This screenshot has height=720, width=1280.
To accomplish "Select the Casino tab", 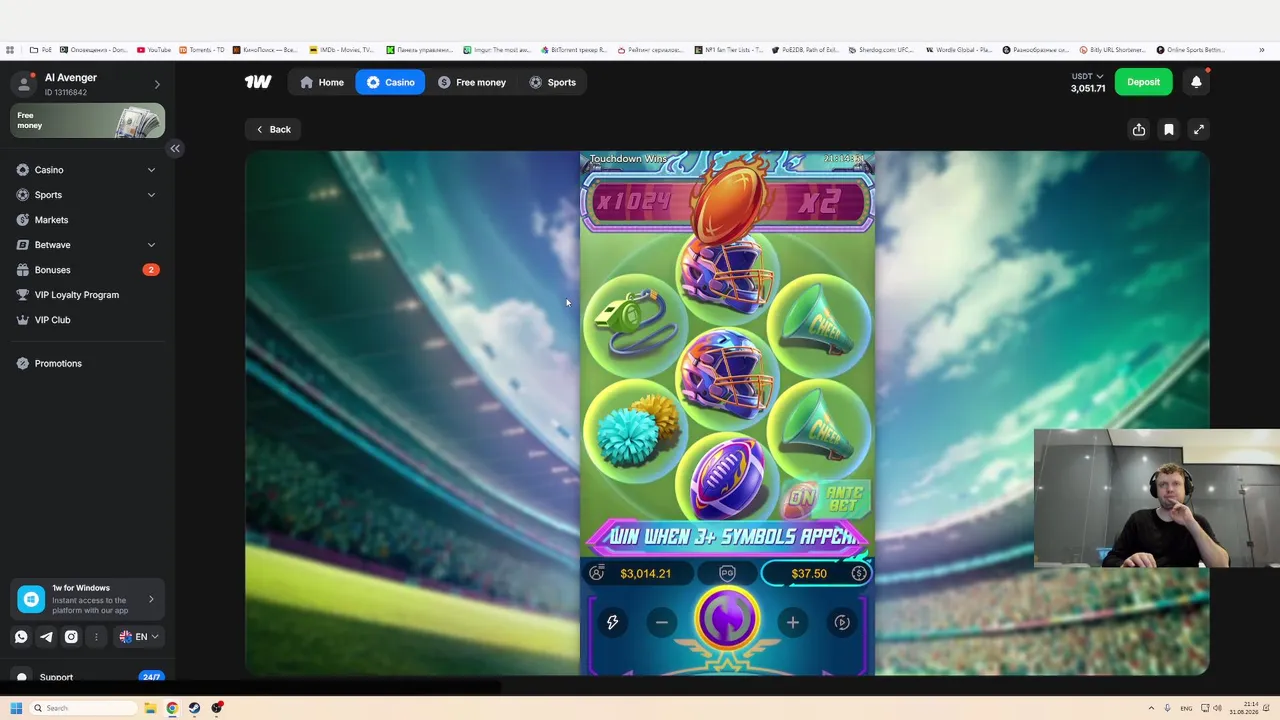I will 390,82.
